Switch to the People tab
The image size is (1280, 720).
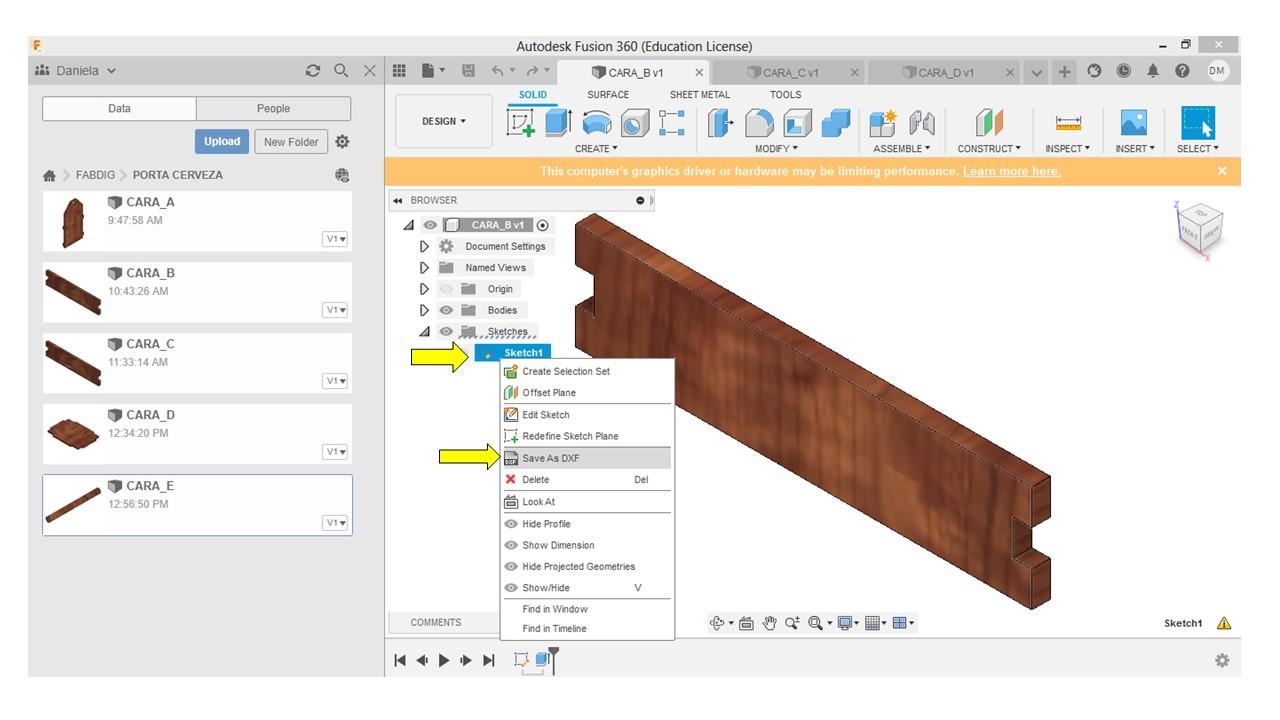tap(273, 109)
